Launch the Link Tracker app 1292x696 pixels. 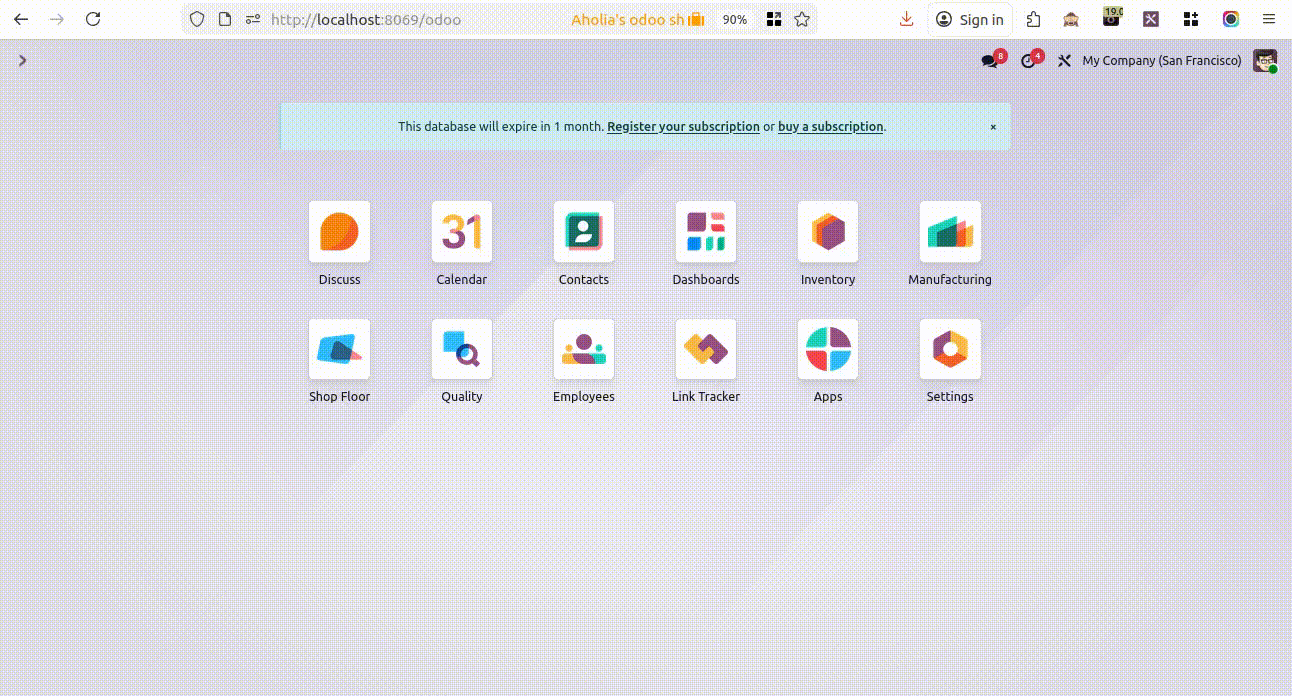click(706, 349)
